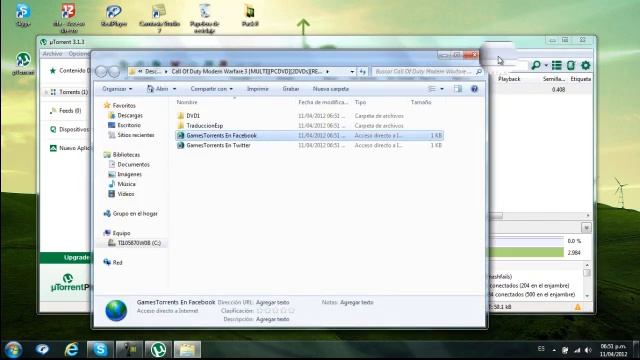The width and height of the screenshot is (640, 360).
Task: Select GamesTorrents En Facebook shortcut
Action: tap(309, 136)
